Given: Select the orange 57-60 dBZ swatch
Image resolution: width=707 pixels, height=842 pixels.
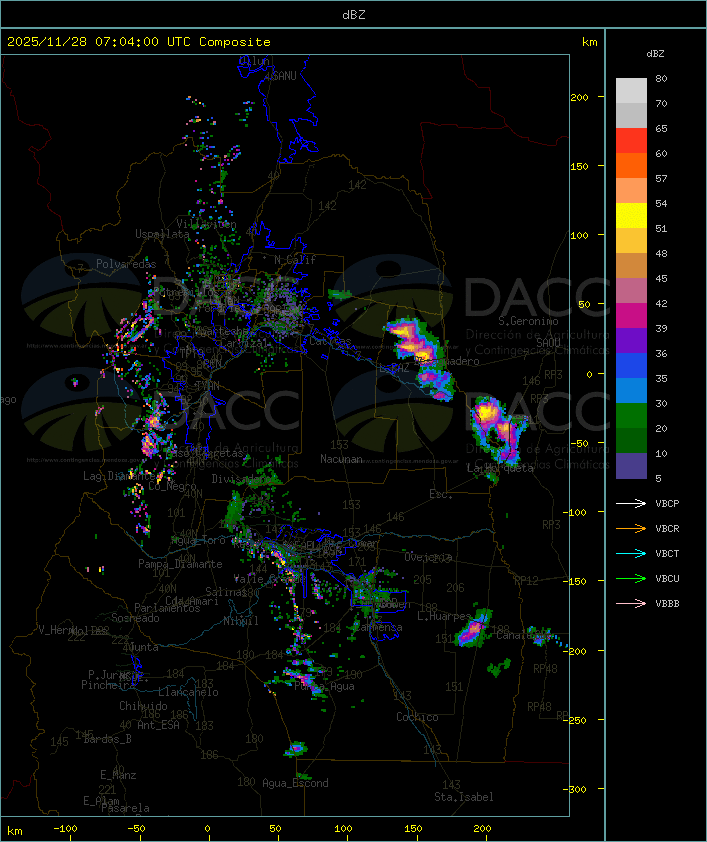Looking at the screenshot, I should coord(631,165).
